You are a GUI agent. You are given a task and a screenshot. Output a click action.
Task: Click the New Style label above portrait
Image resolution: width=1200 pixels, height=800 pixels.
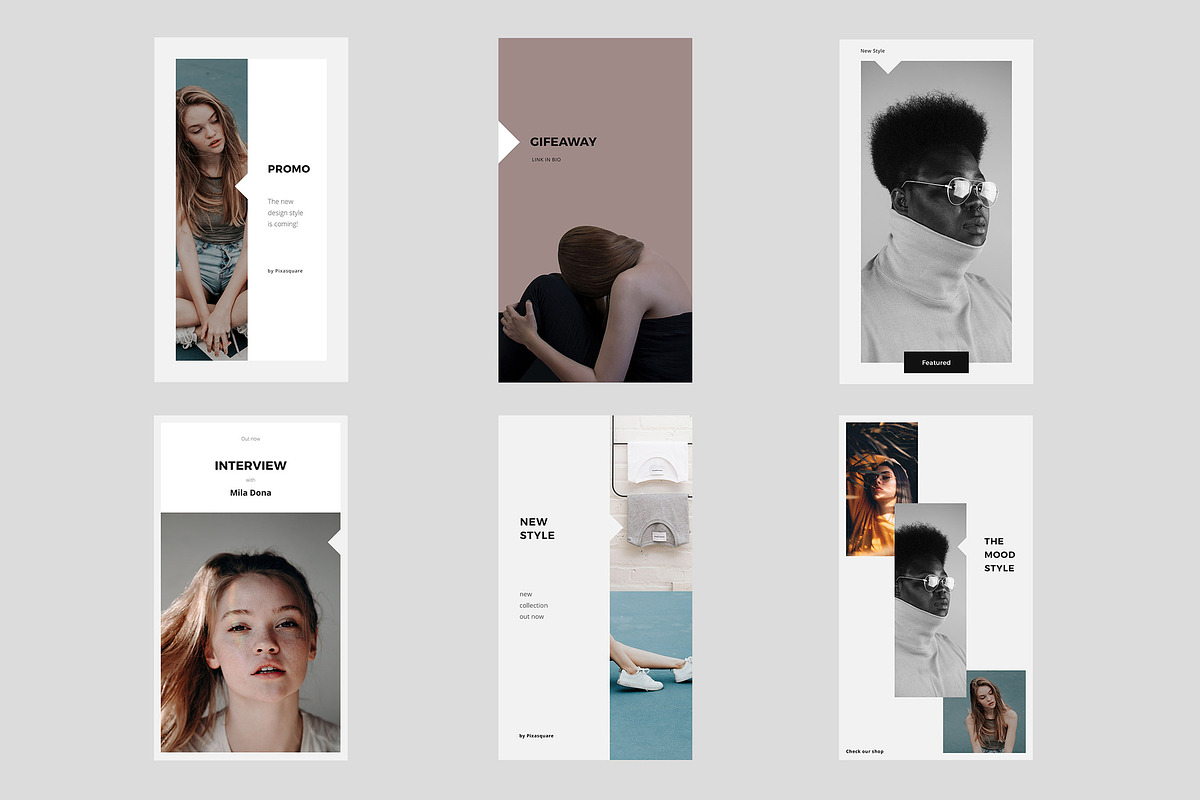[x=872, y=51]
